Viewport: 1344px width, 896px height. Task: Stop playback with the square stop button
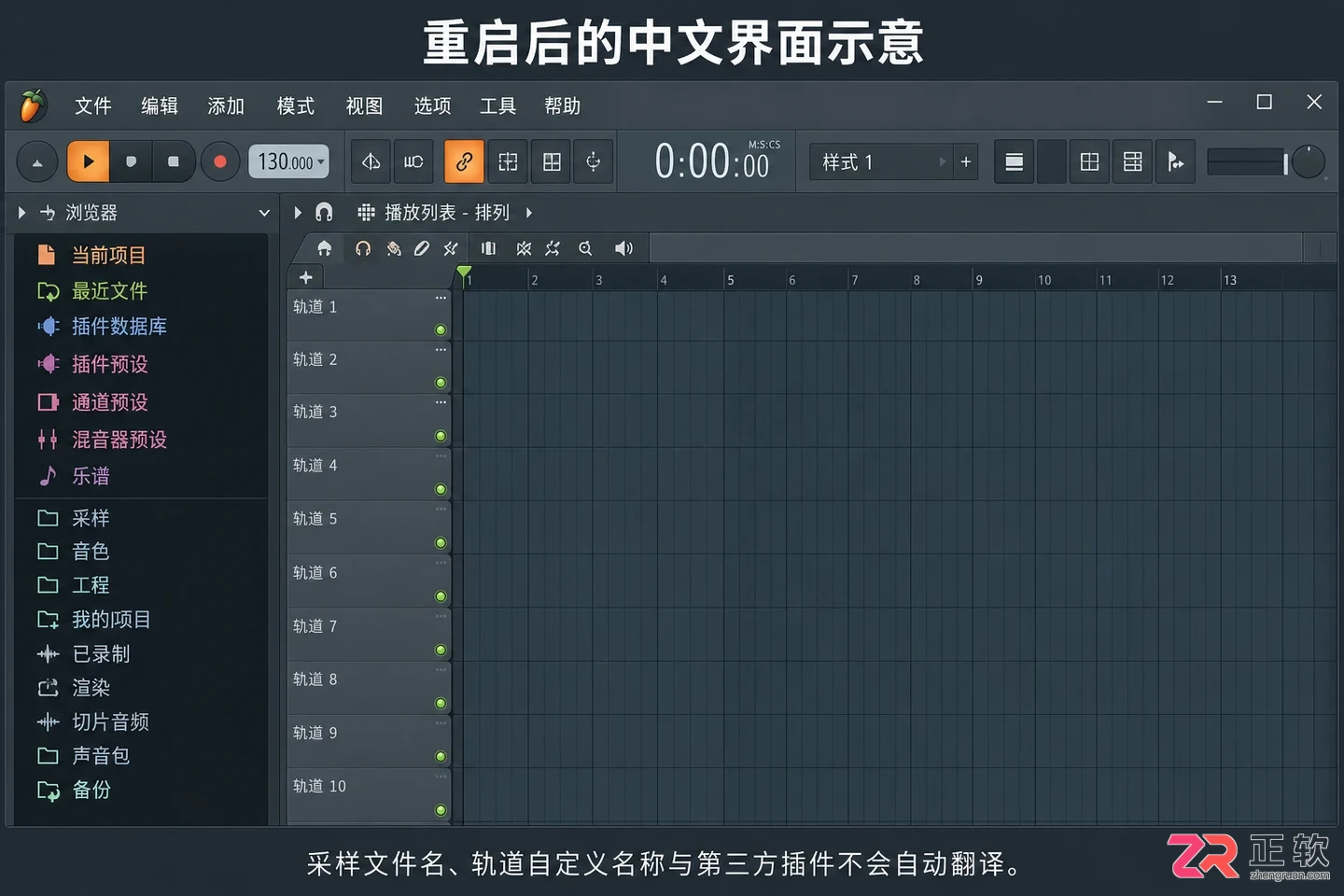(174, 161)
